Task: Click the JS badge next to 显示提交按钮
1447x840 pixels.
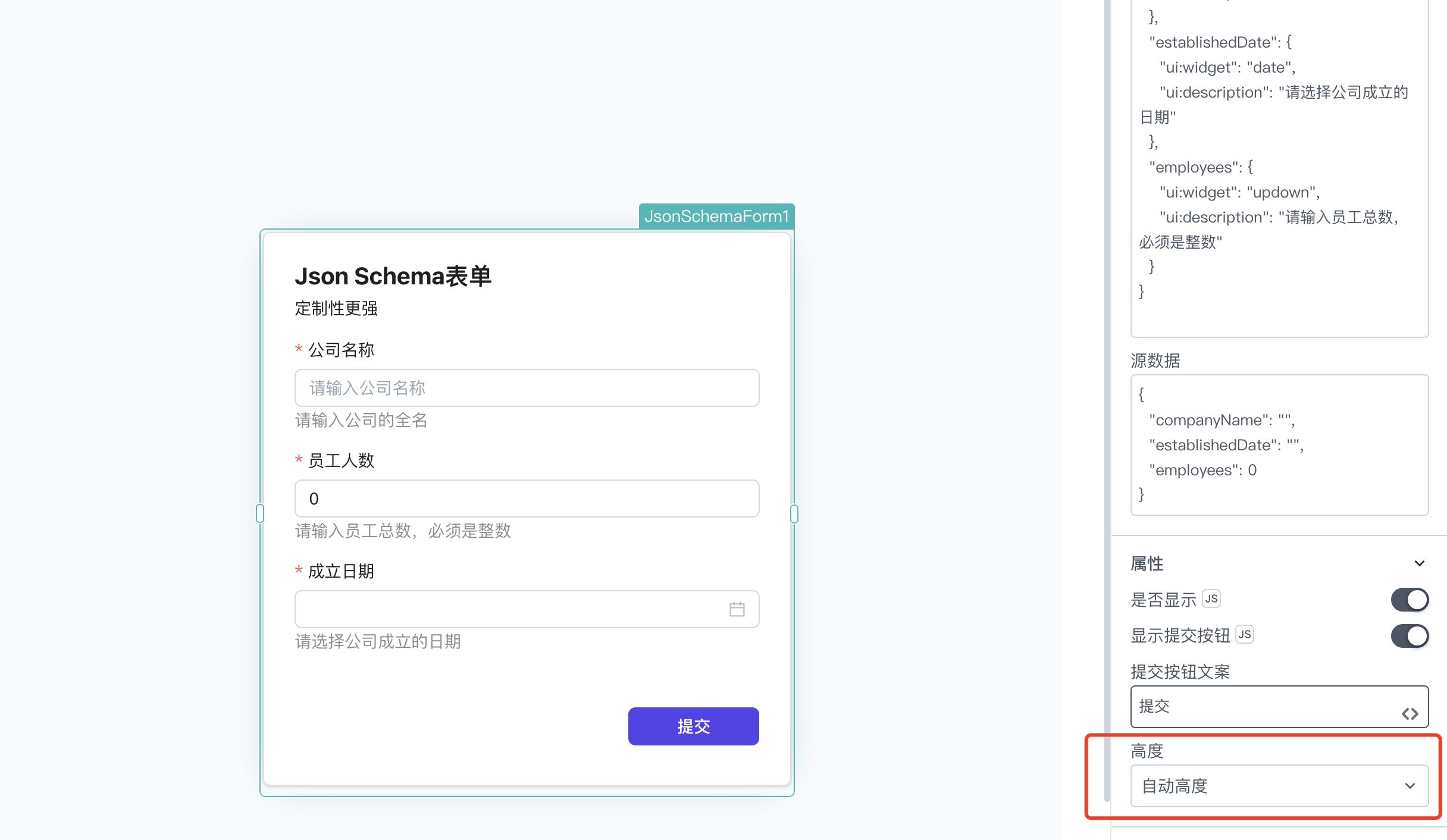Action: point(1244,634)
